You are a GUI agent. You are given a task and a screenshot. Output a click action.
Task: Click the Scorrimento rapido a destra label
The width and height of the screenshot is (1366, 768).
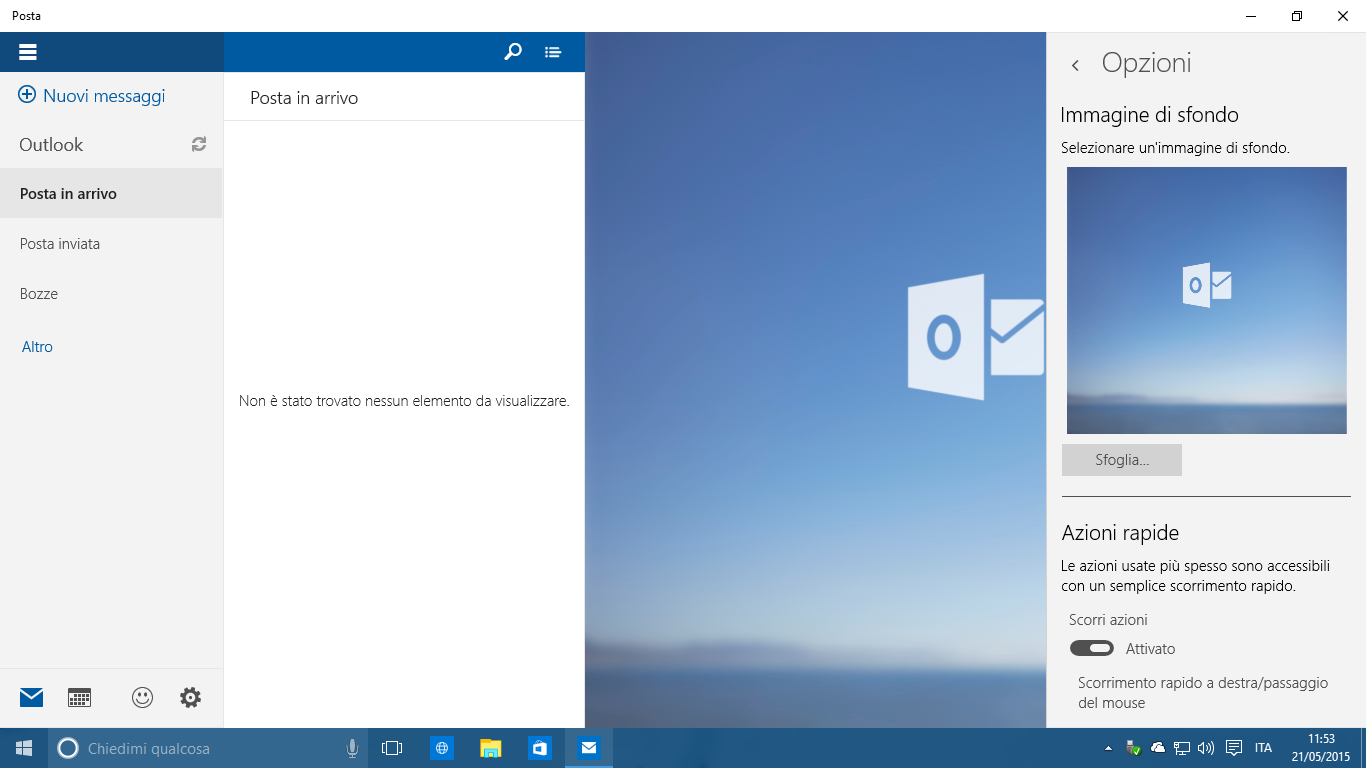point(1203,692)
